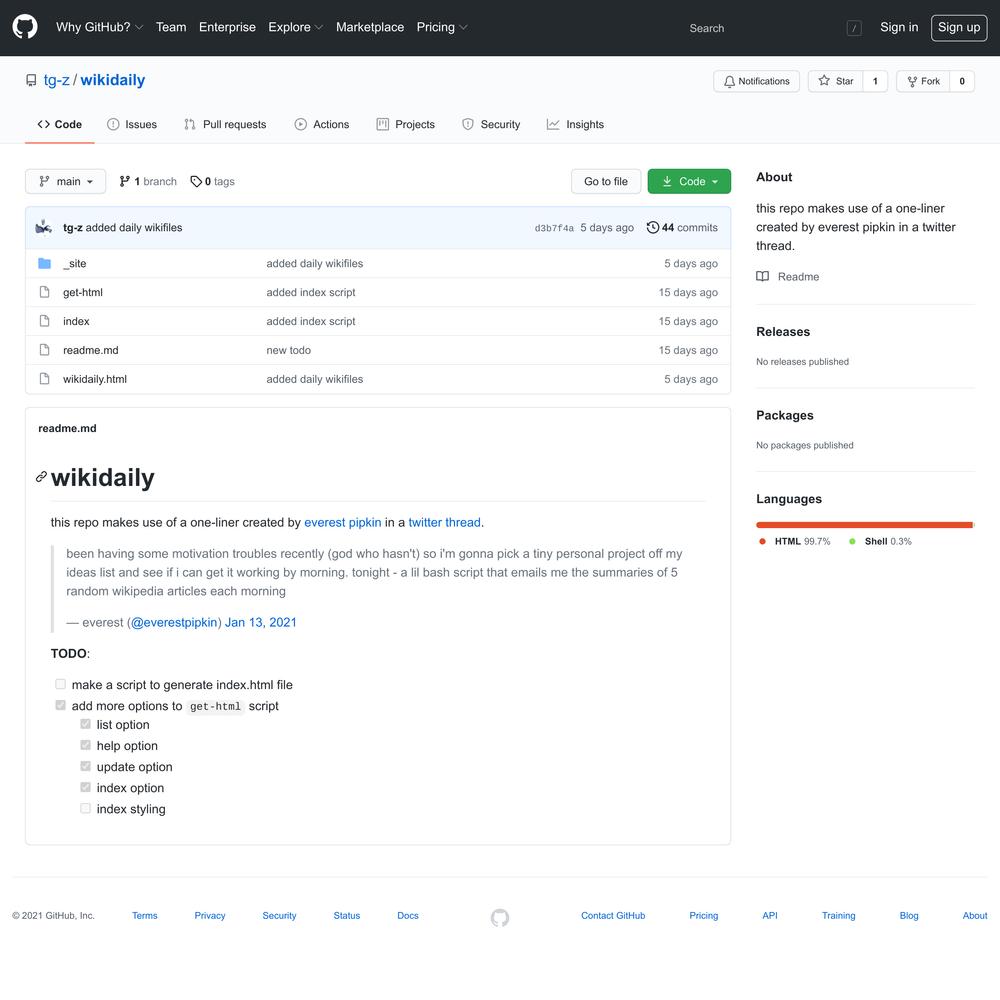
Task: Click the file icon next to index
Action: point(45,321)
